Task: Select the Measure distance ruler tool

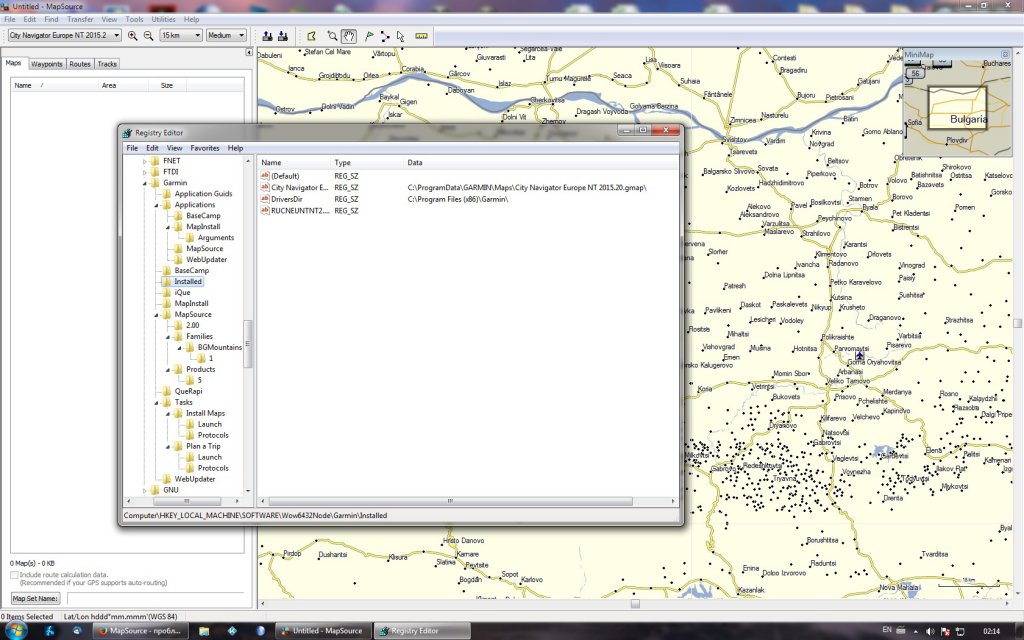Action: pos(421,36)
